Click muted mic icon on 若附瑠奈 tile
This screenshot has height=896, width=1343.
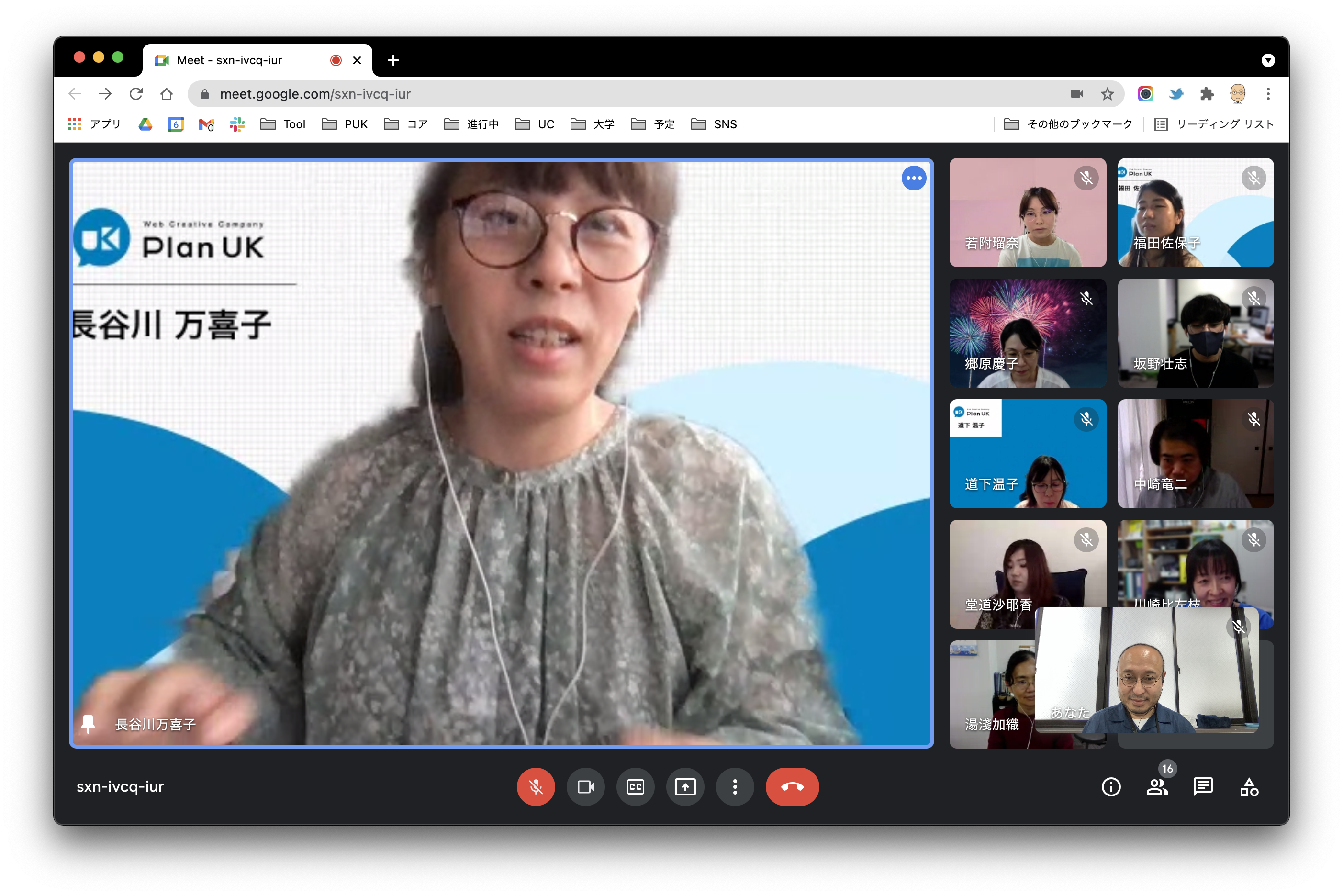[x=1086, y=178]
